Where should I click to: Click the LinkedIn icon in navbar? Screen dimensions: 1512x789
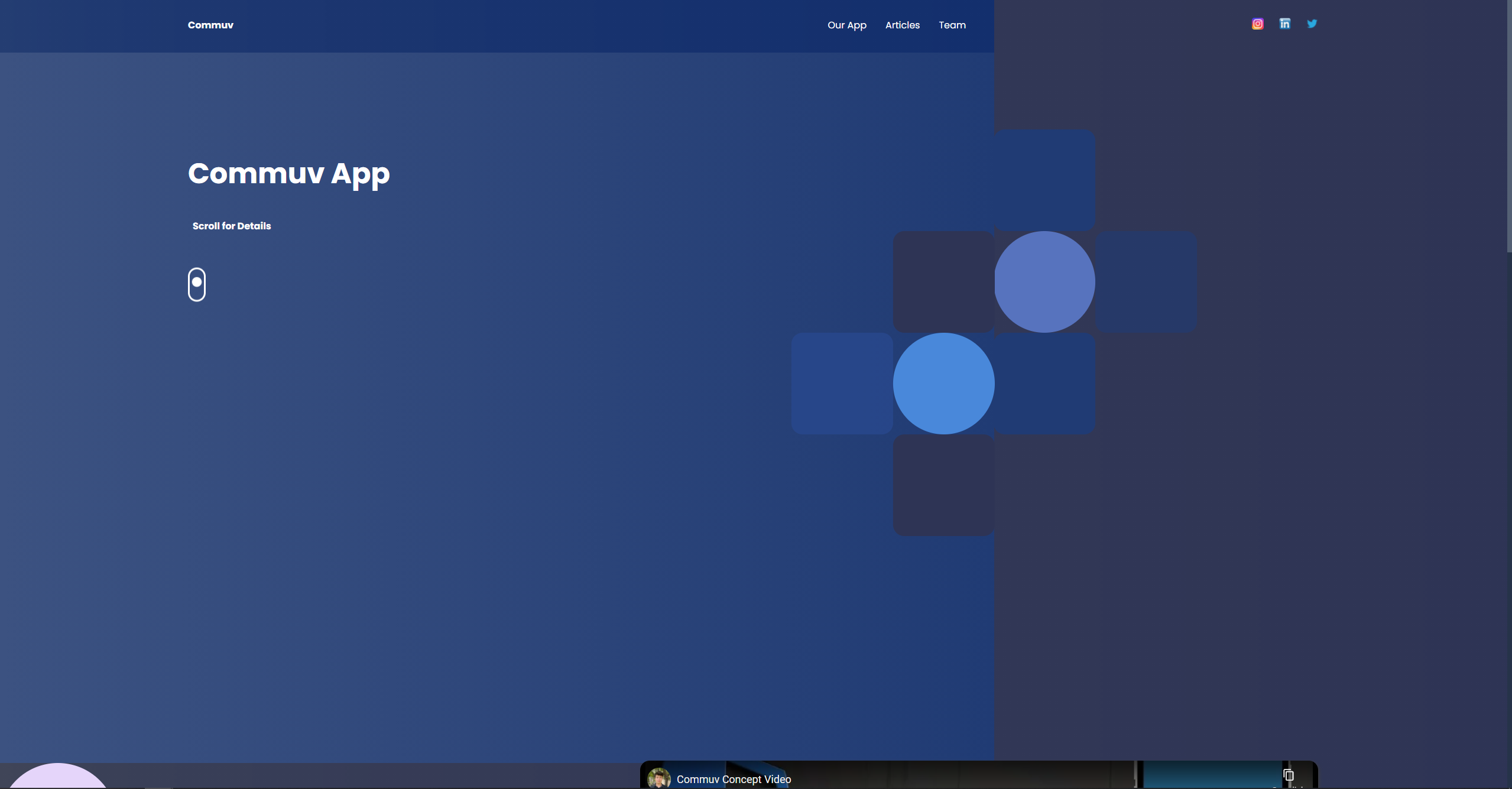tap(1285, 23)
